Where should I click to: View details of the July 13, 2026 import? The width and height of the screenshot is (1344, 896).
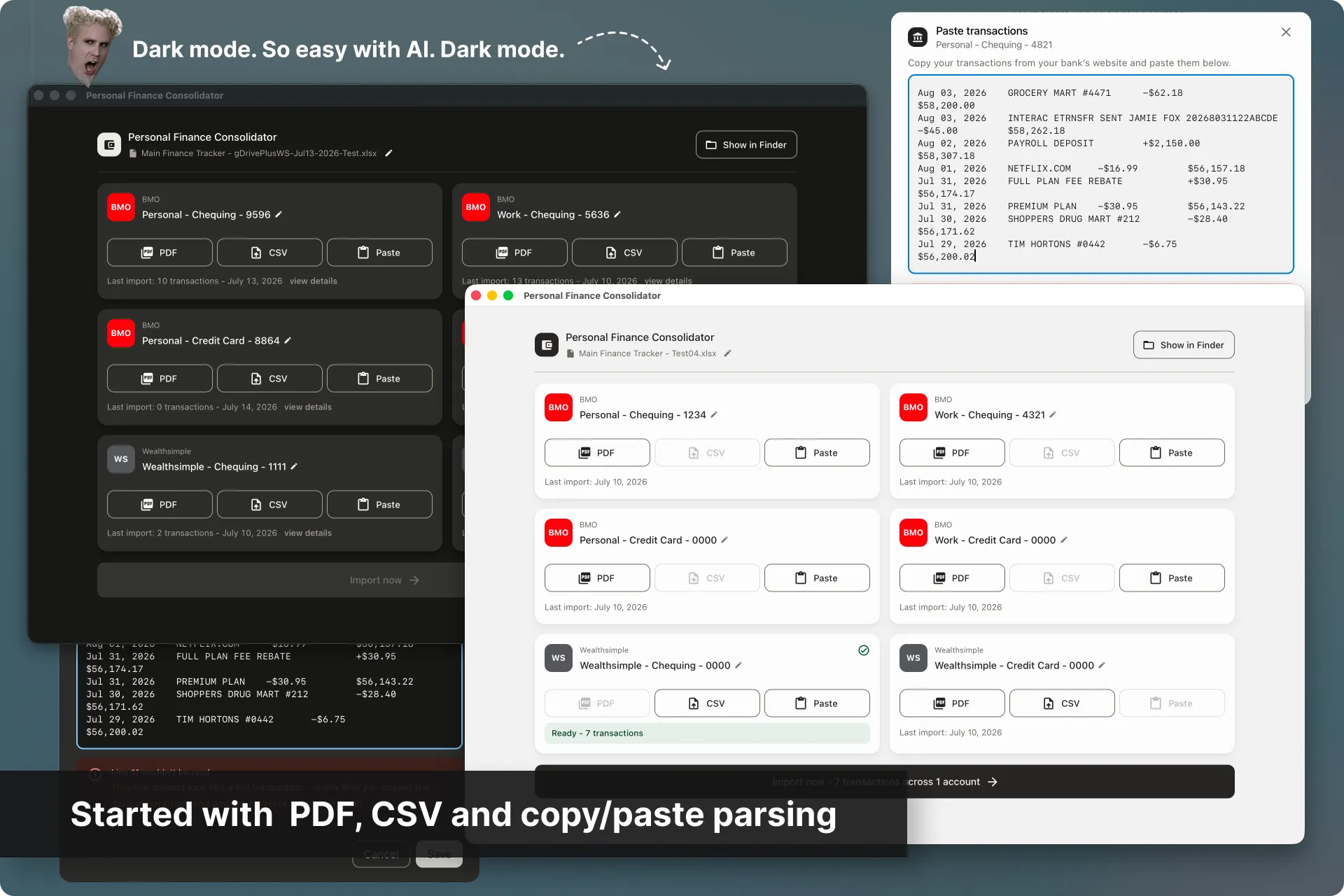click(x=314, y=281)
